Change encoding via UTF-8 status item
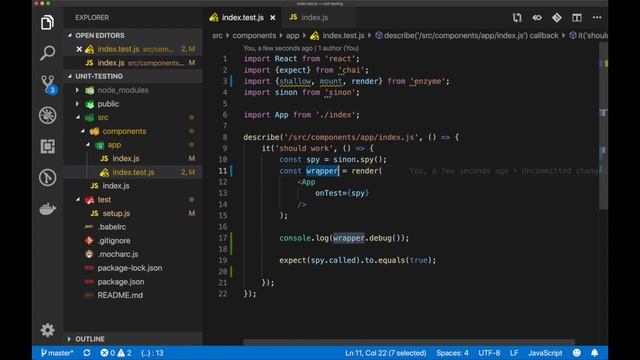 coord(489,353)
